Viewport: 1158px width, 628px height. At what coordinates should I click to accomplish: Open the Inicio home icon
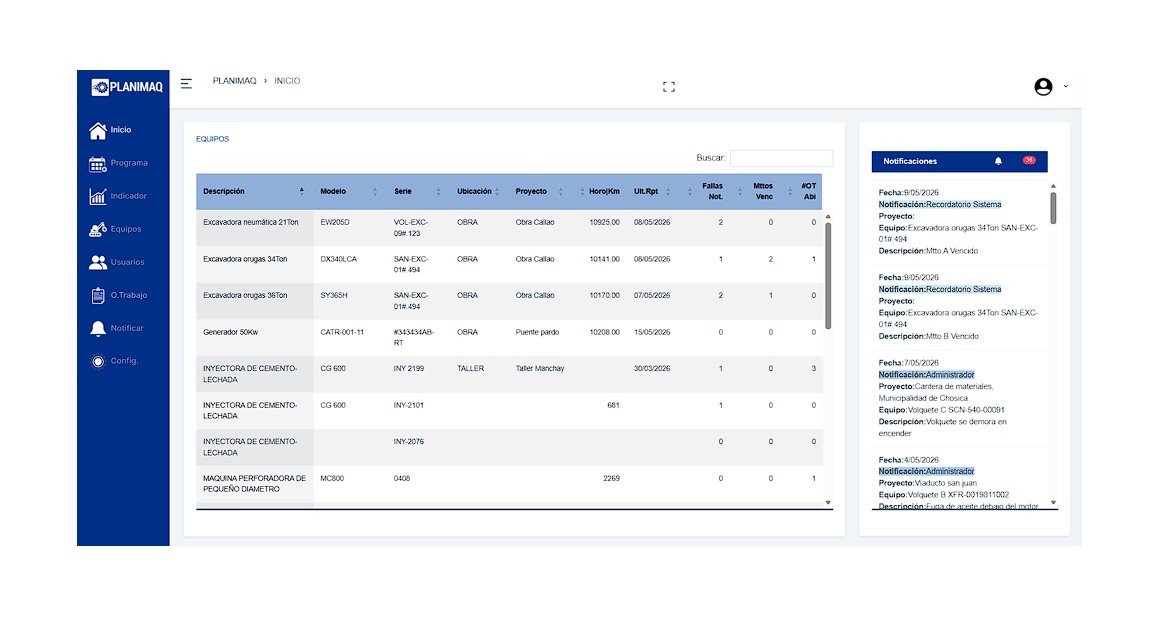click(97, 130)
